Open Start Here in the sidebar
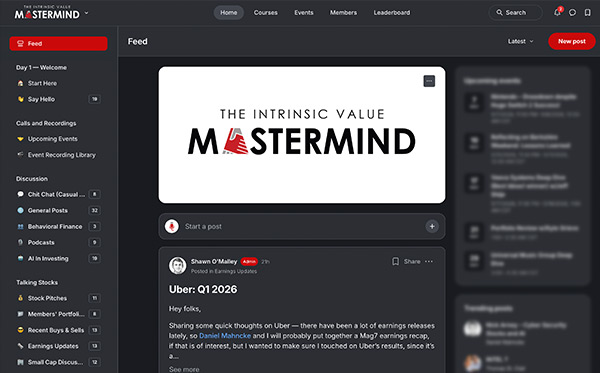 (59, 83)
